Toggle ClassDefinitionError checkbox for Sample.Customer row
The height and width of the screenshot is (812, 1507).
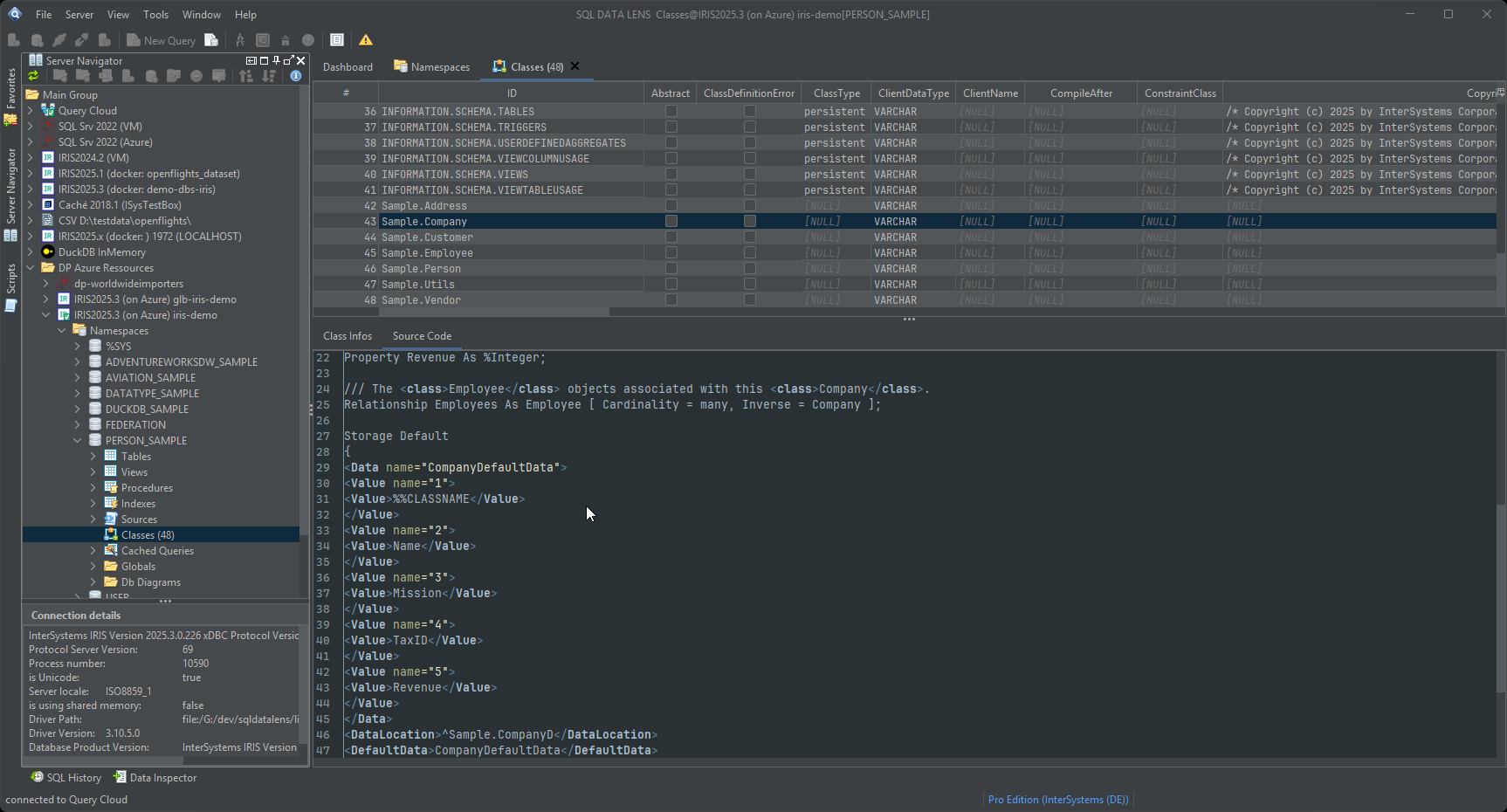[749, 237]
